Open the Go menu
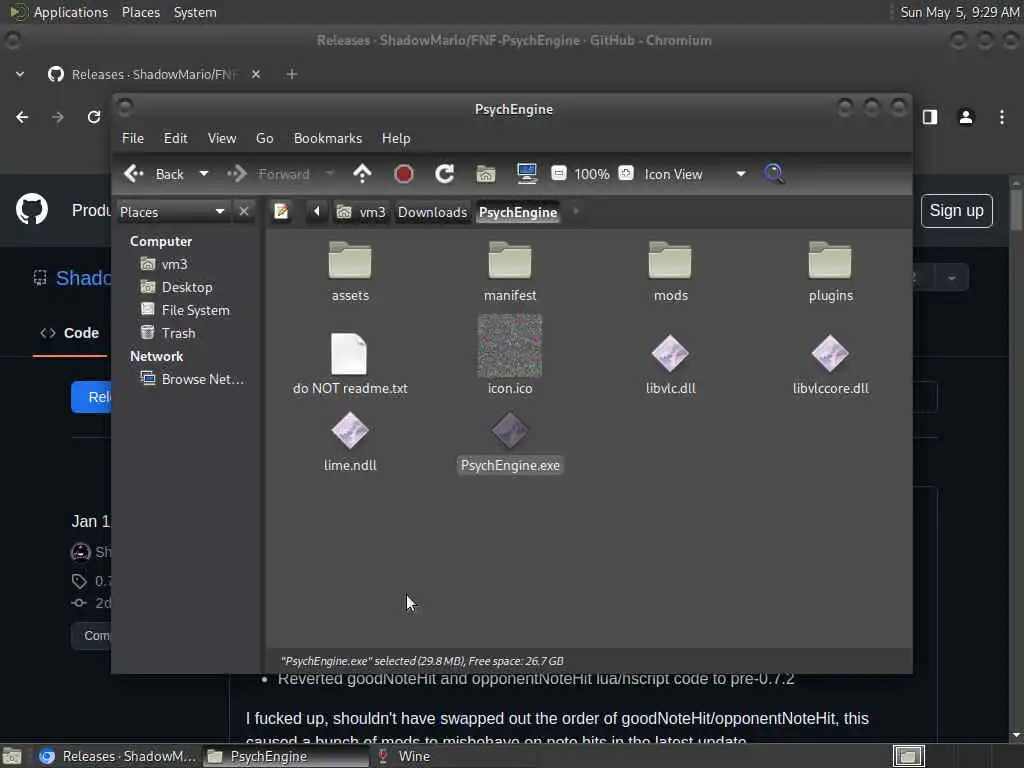Viewport: 1024px width, 768px height. pos(264,138)
